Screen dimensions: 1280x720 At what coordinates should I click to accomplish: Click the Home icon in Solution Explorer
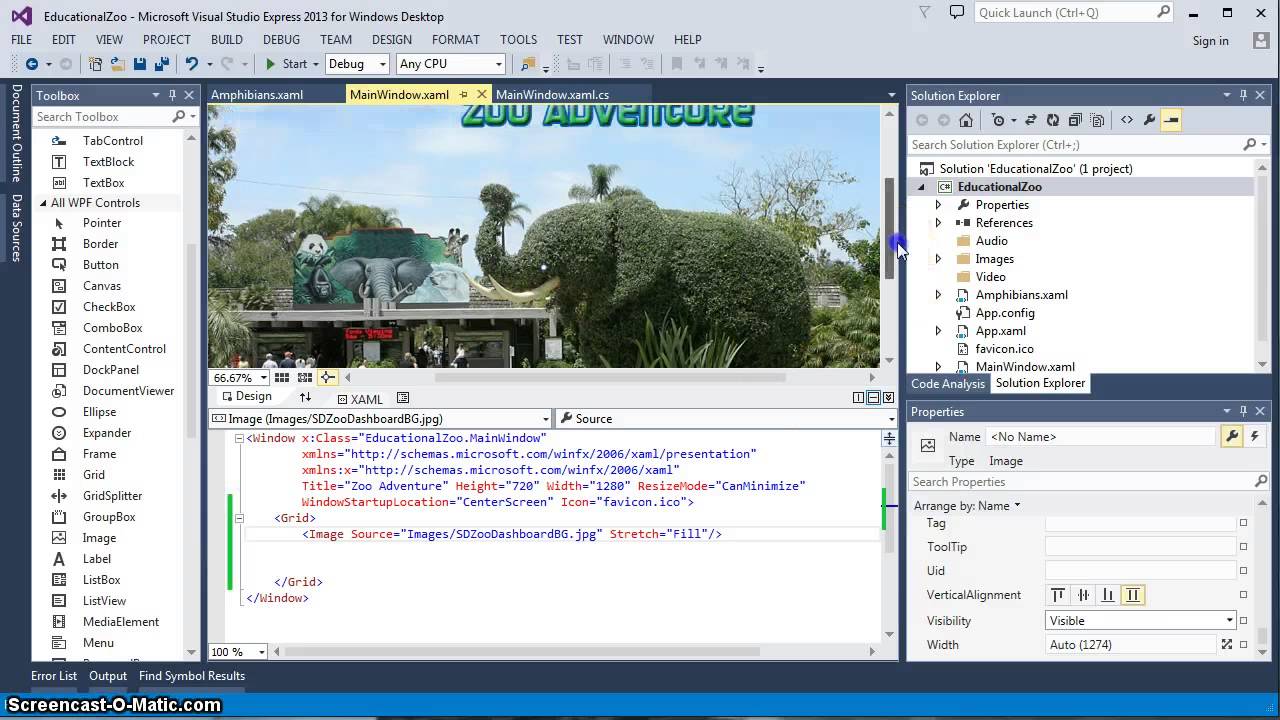coord(965,120)
